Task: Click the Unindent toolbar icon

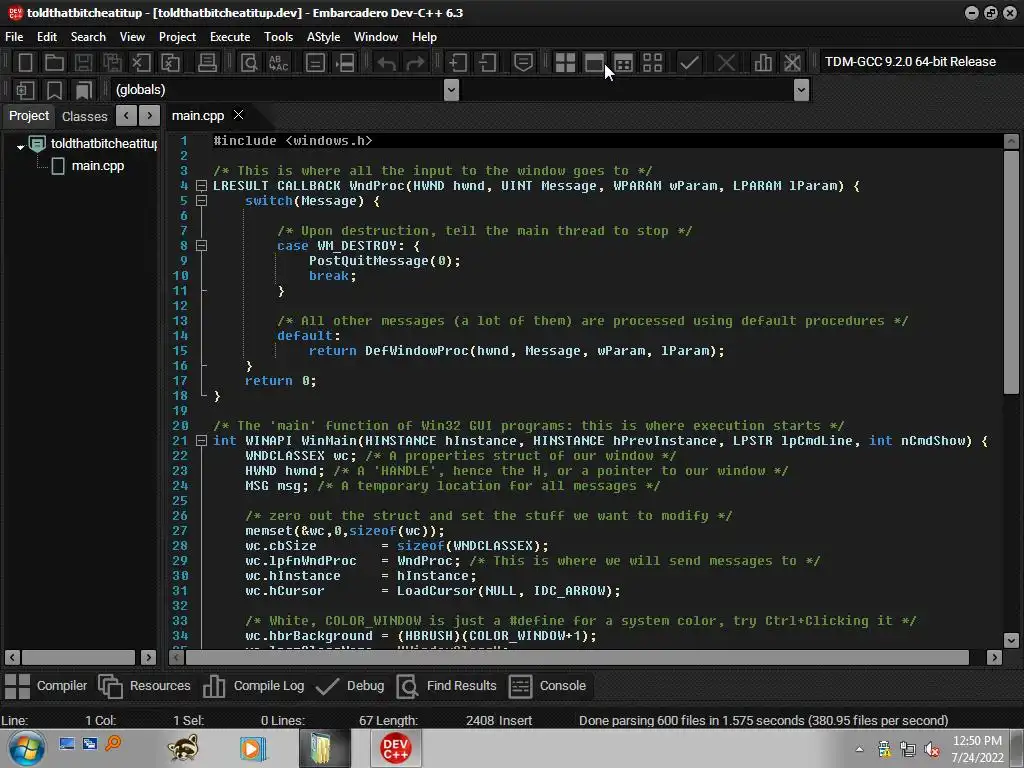Action: point(487,63)
